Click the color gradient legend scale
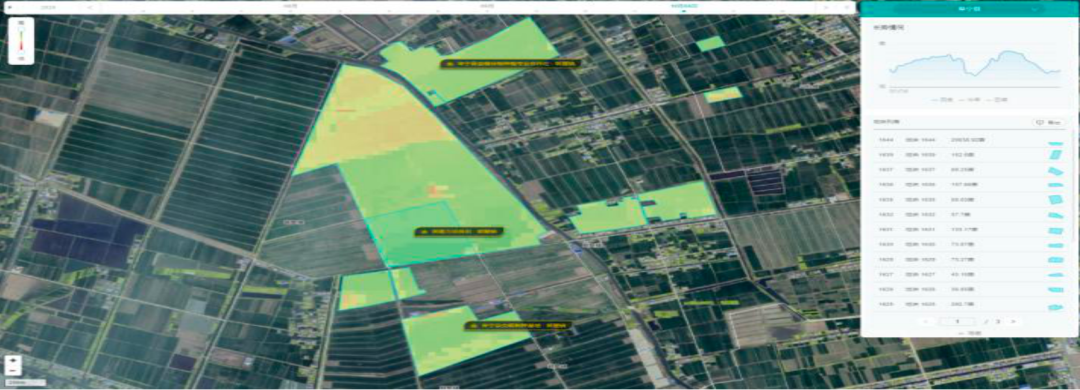 pyautogui.click(x=21, y=41)
